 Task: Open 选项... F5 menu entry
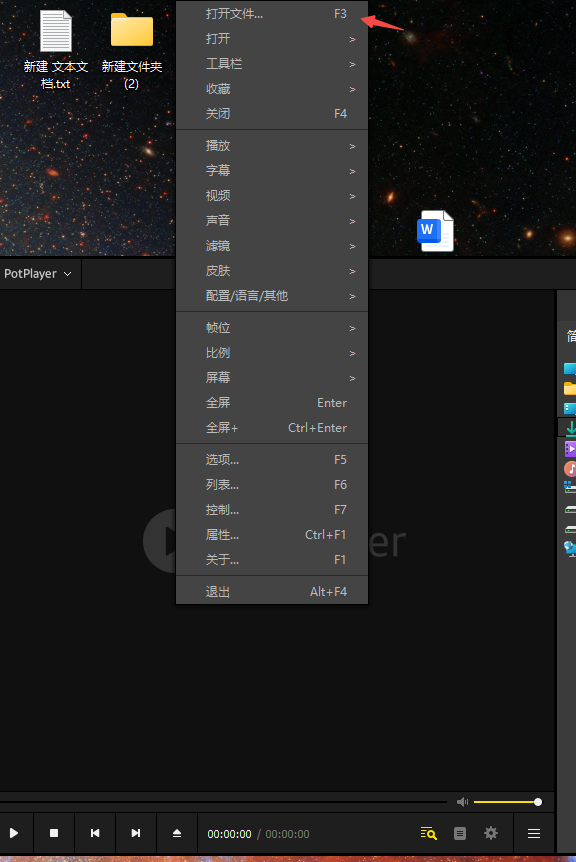(272, 460)
